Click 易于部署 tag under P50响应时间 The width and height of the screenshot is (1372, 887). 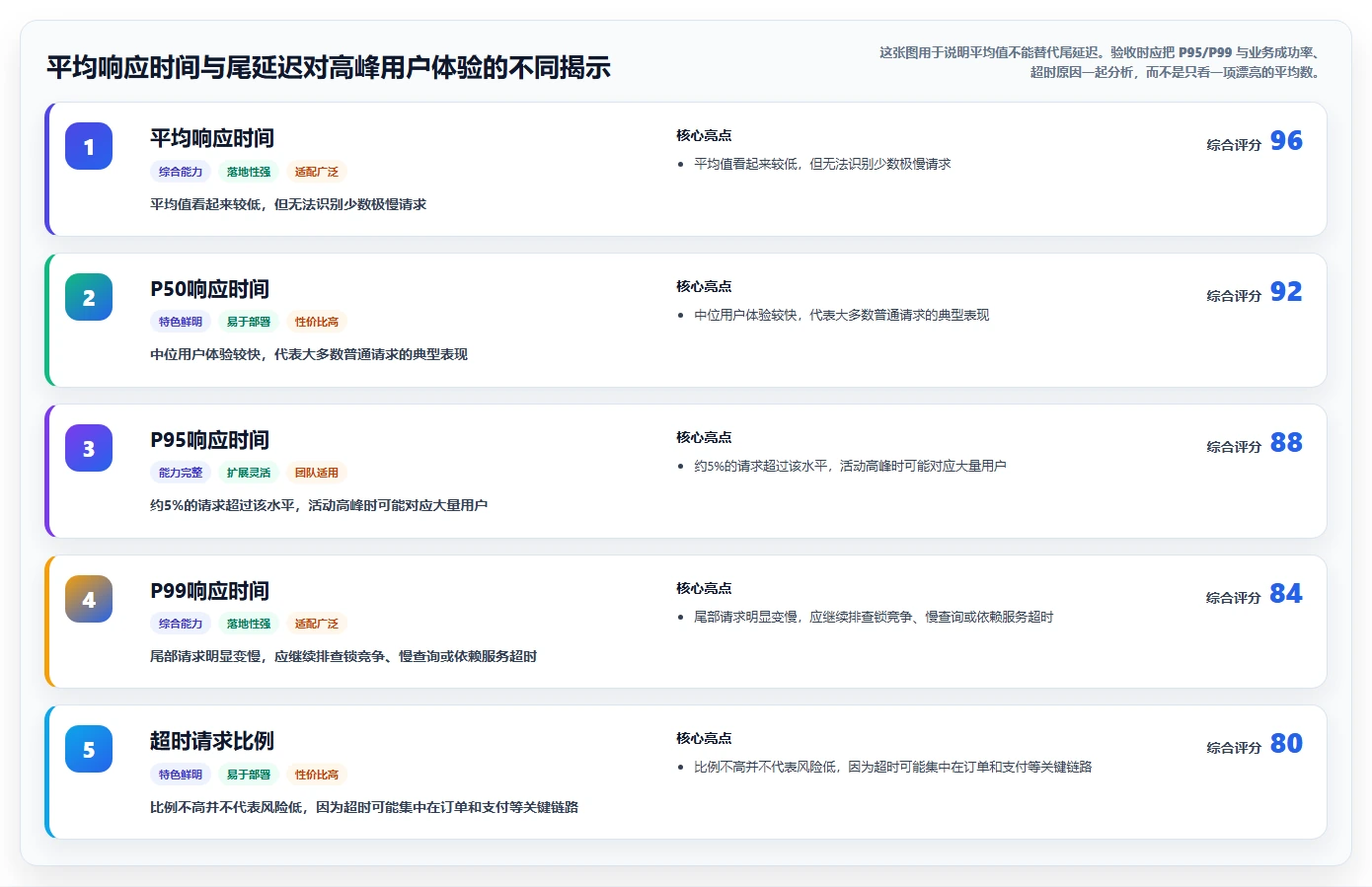(249, 322)
